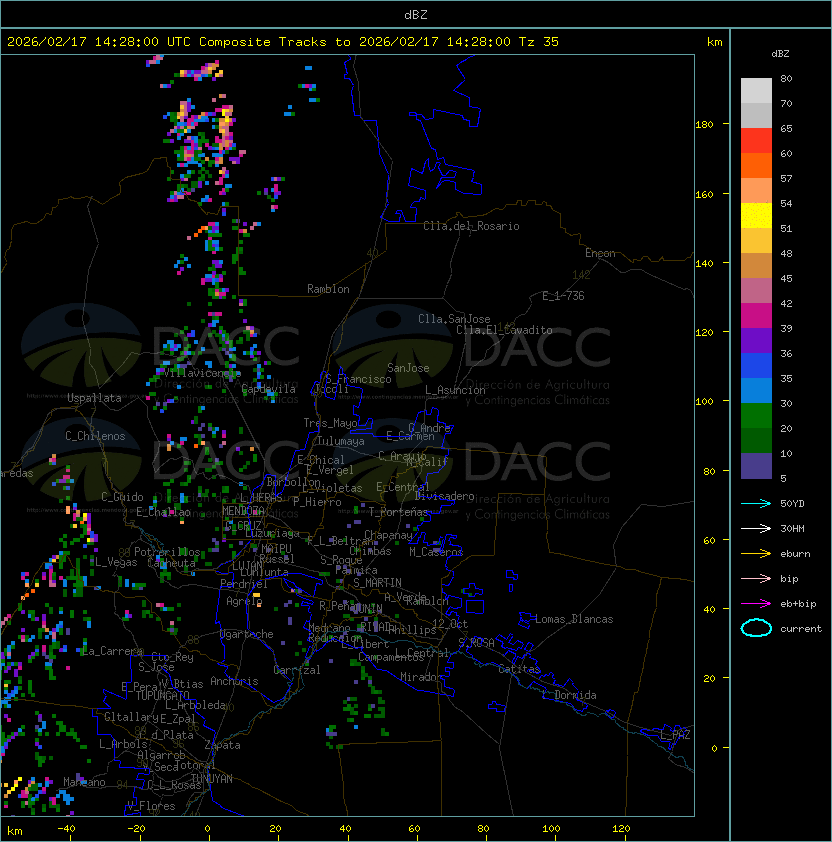This screenshot has width=832, height=842.
Task: Click the 'Divisadero' map label
Action: click(444, 496)
